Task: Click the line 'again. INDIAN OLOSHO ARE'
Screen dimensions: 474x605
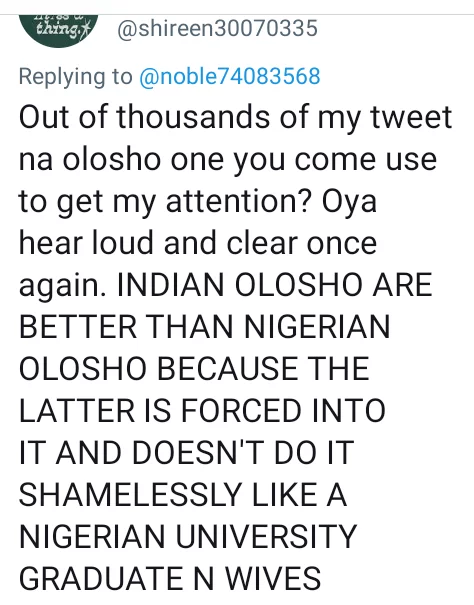Action: tap(225, 286)
